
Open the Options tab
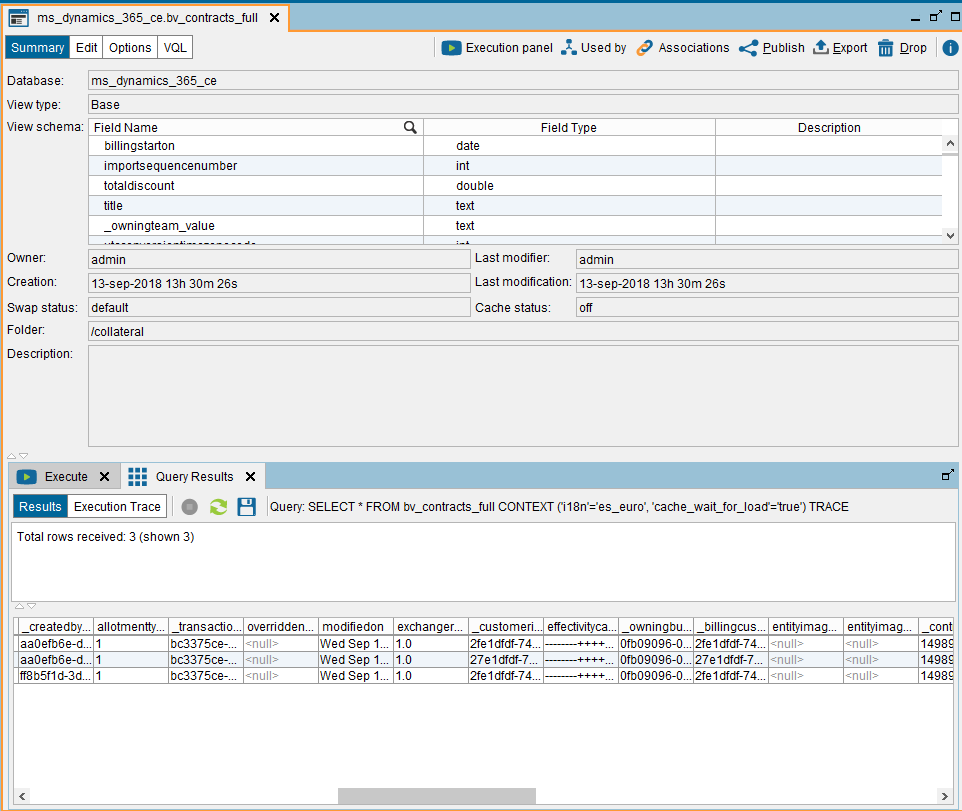[130, 48]
